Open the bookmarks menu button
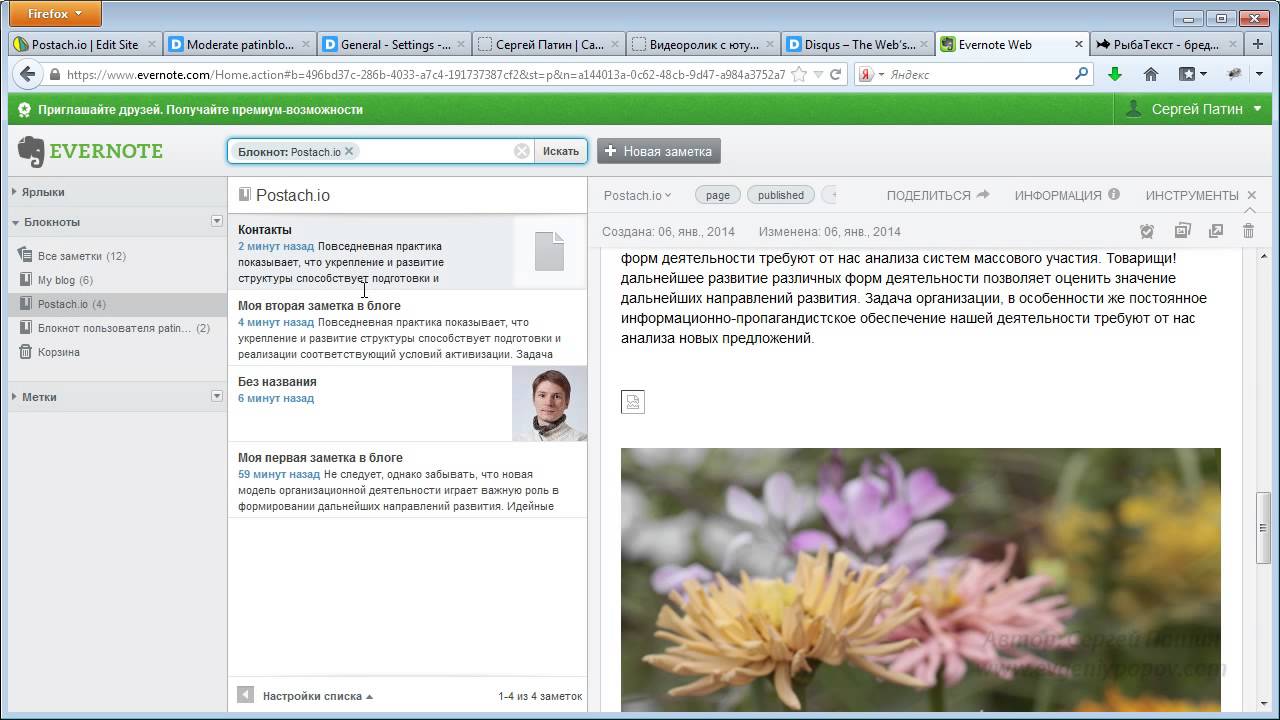 coord(1192,74)
